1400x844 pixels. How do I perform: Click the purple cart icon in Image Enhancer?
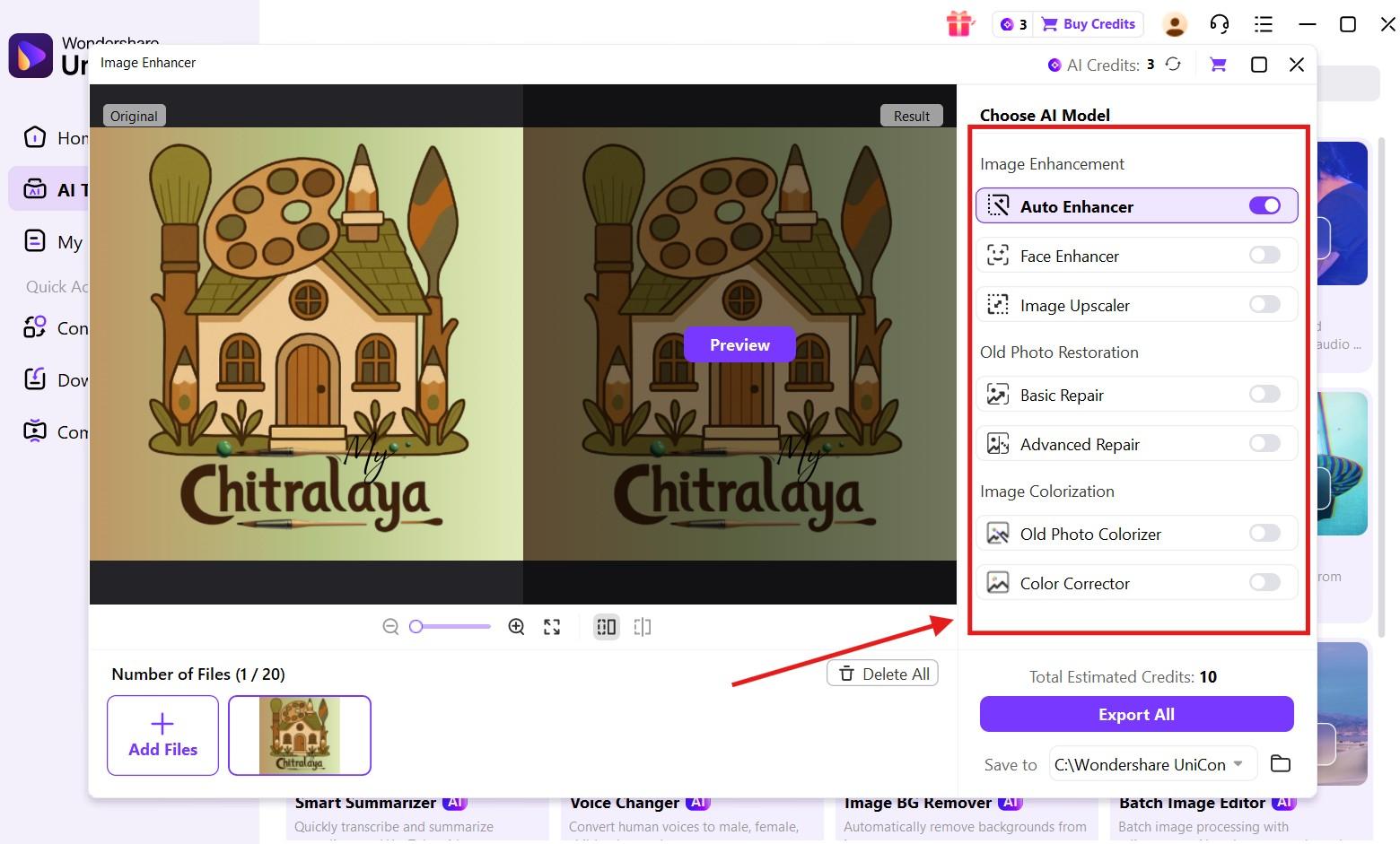tap(1218, 65)
